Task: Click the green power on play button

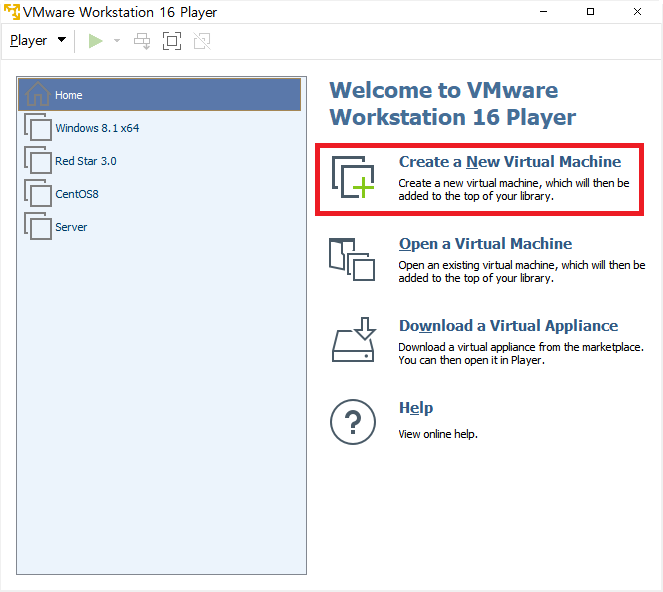Action: [x=96, y=41]
